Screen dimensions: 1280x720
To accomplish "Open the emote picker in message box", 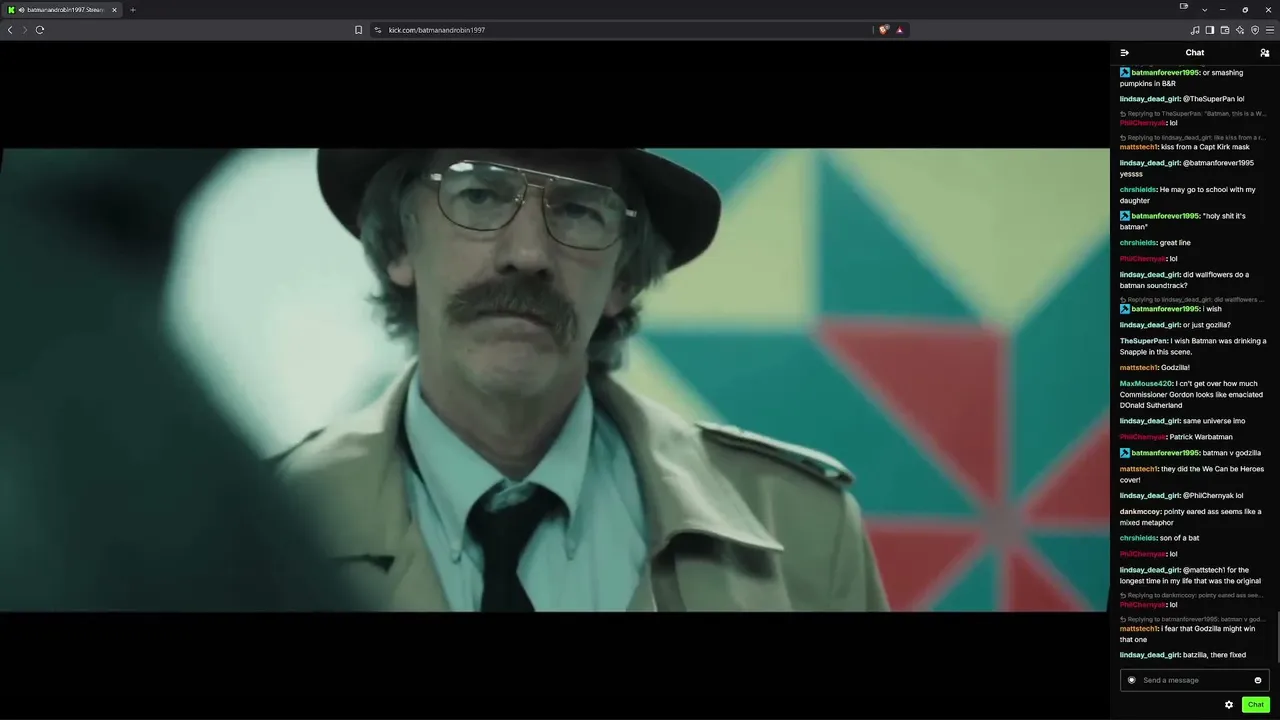I will (x=1258, y=680).
